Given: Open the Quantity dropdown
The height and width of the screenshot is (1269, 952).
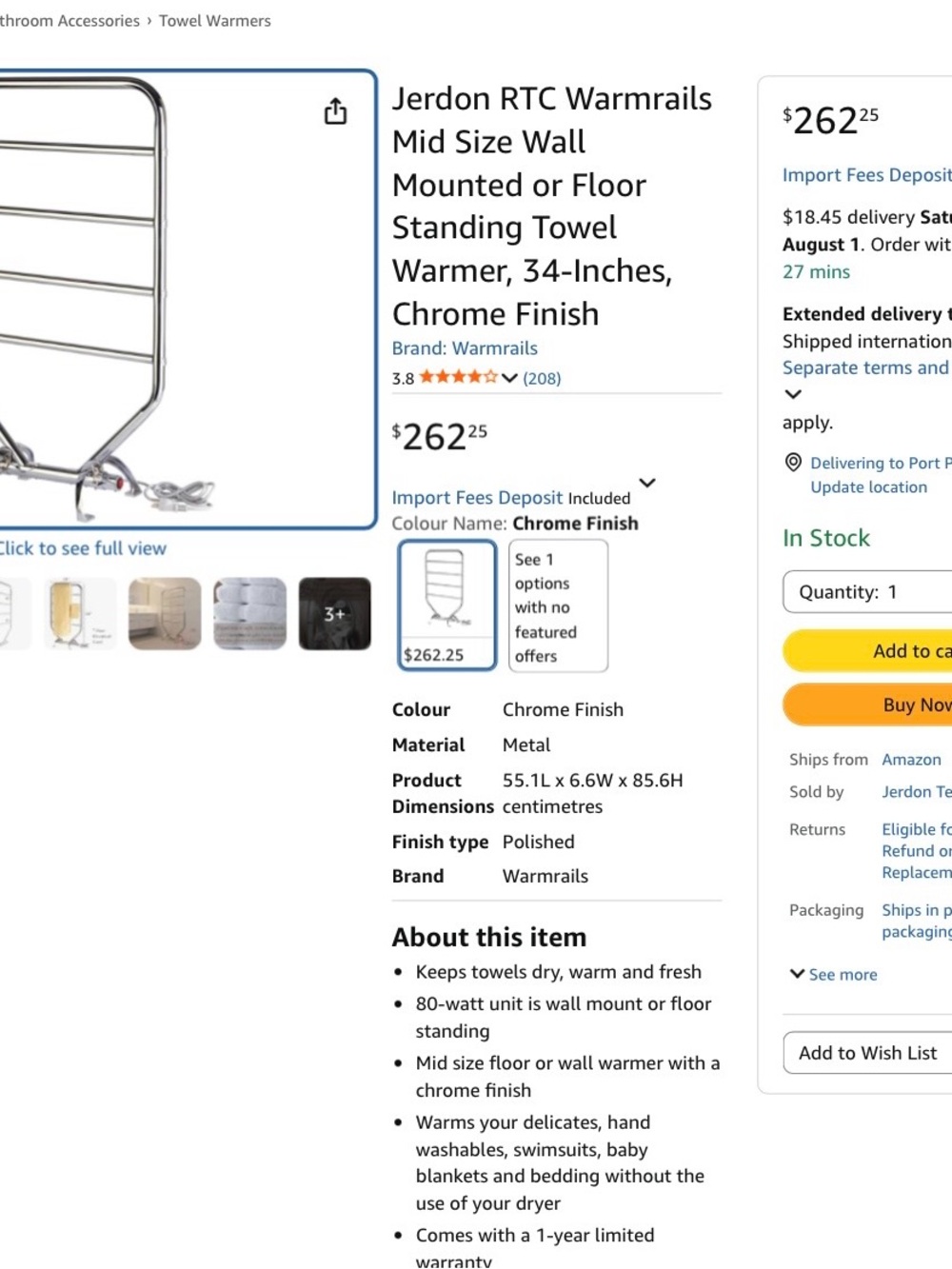Looking at the screenshot, I should pos(867,592).
